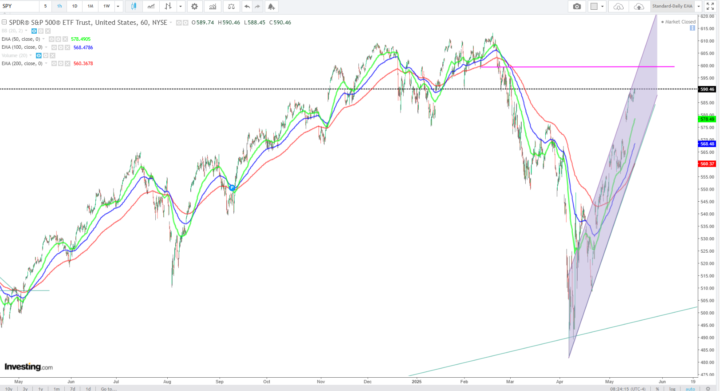This screenshot has height=391, width=720.
Task: Expand the dropdown arrow beside bar style icon
Action: point(180,6)
